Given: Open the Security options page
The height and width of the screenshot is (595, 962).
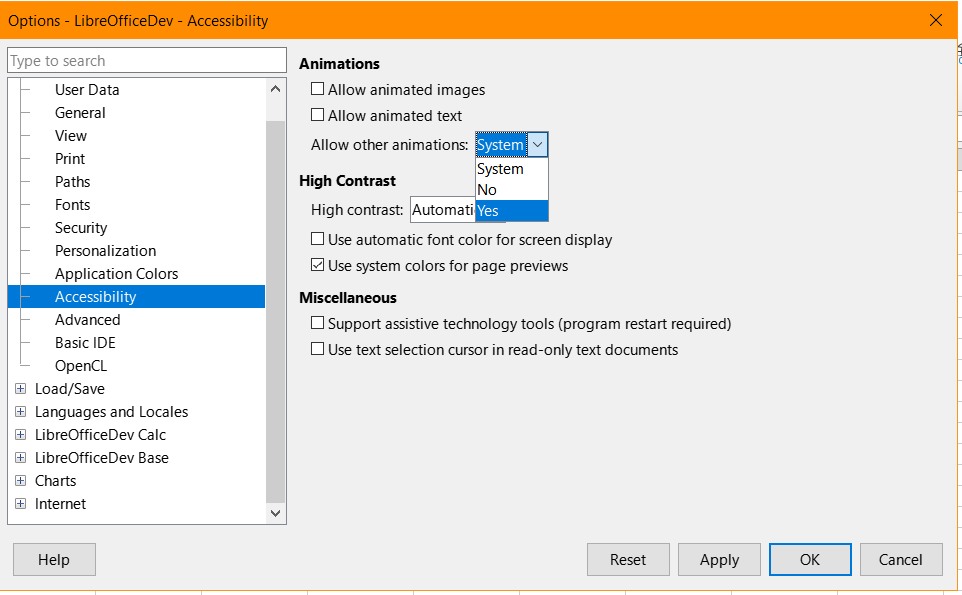Looking at the screenshot, I should 81,228.
